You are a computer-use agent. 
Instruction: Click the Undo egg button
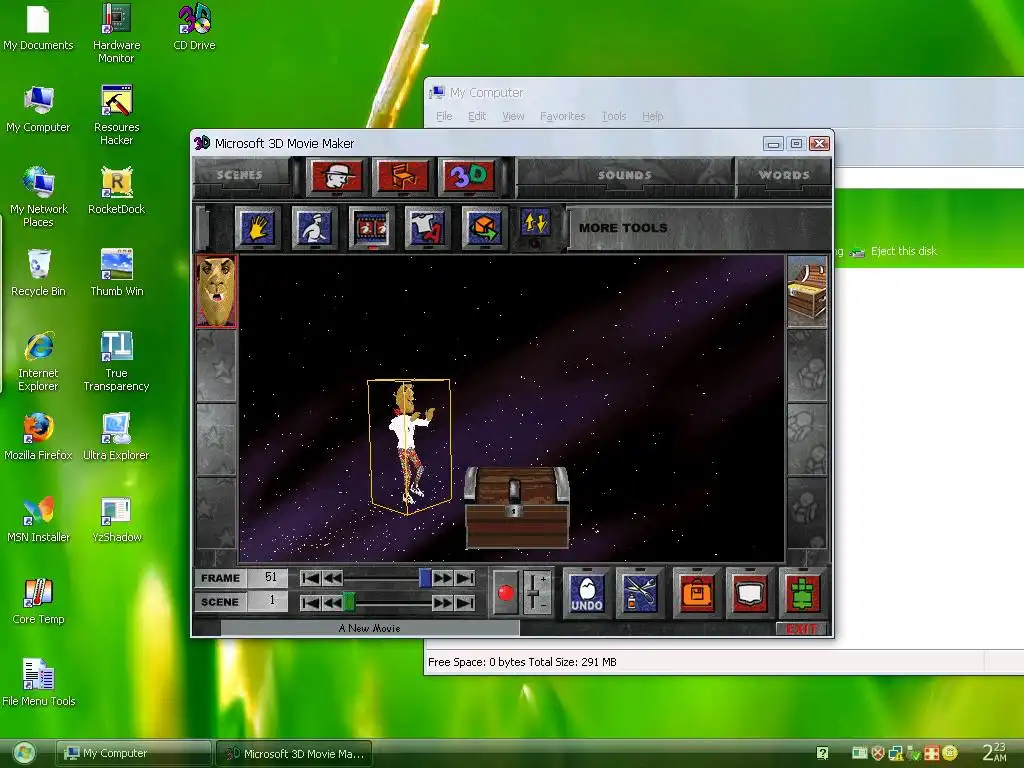(x=586, y=593)
